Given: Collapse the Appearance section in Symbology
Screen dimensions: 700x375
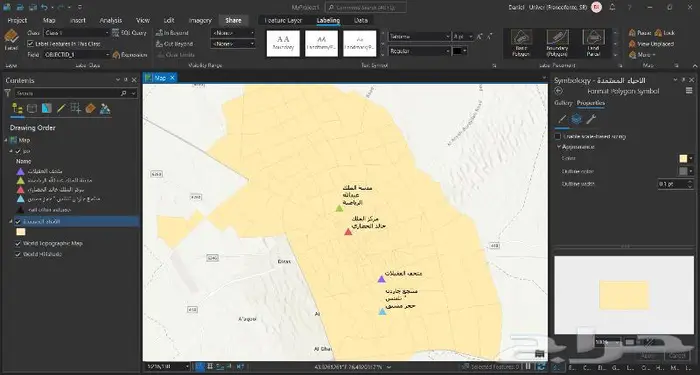Looking at the screenshot, I should pyautogui.click(x=558, y=146).
